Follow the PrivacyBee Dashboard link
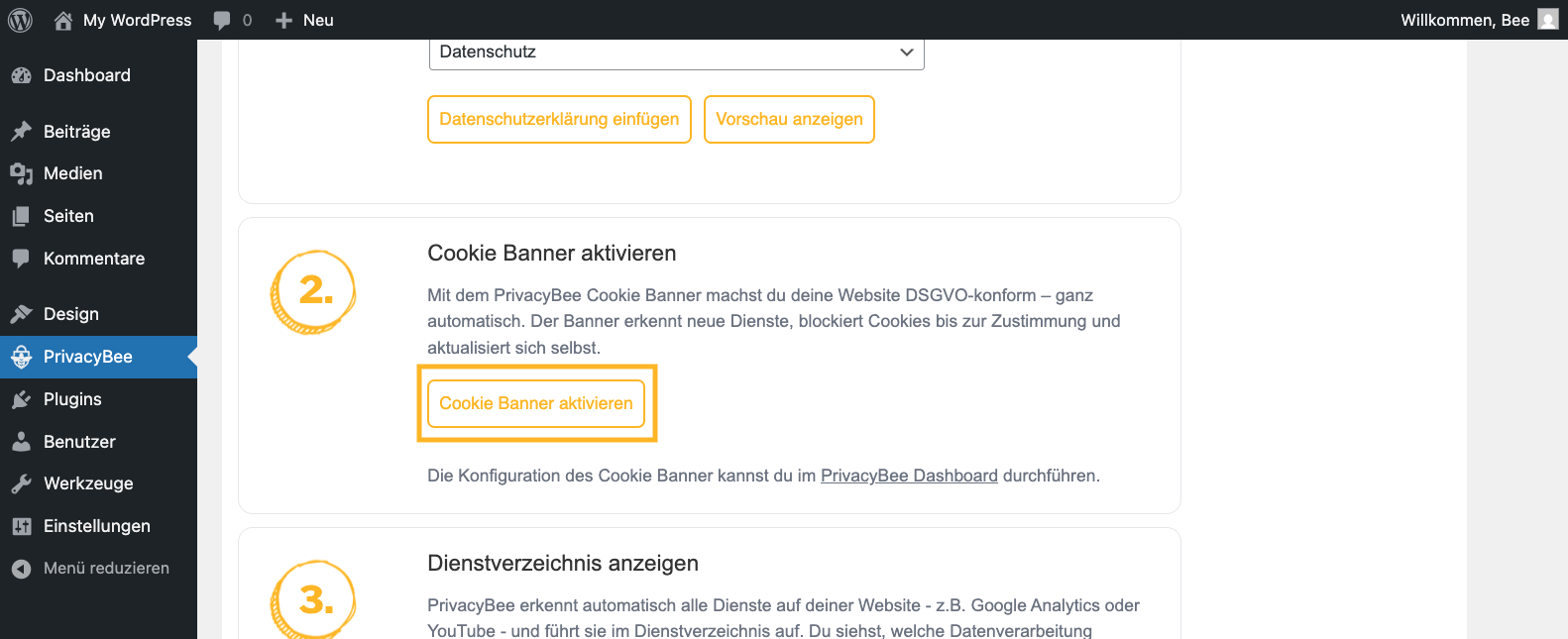Screen dimensions: 1568x639 tap(909, 476)
